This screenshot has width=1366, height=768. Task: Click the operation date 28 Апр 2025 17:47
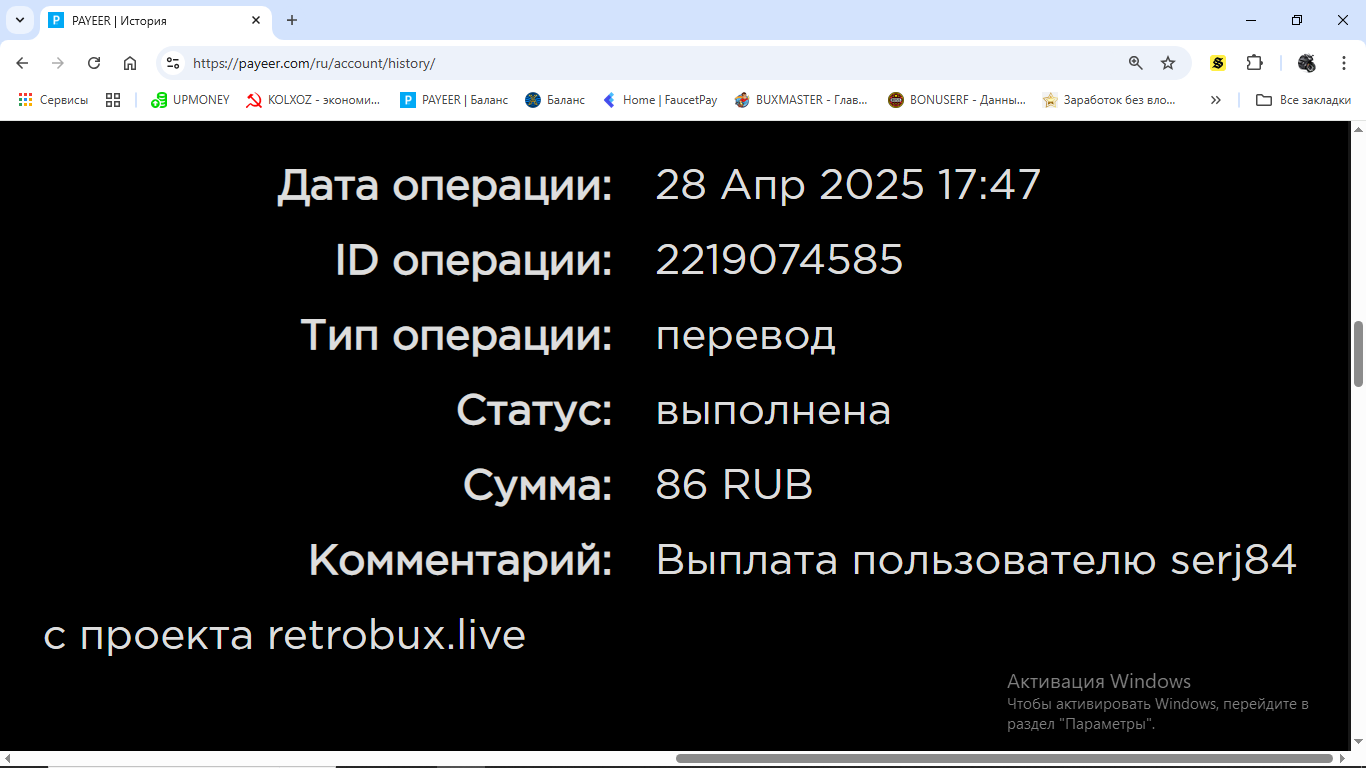click(x=848, y=185)
